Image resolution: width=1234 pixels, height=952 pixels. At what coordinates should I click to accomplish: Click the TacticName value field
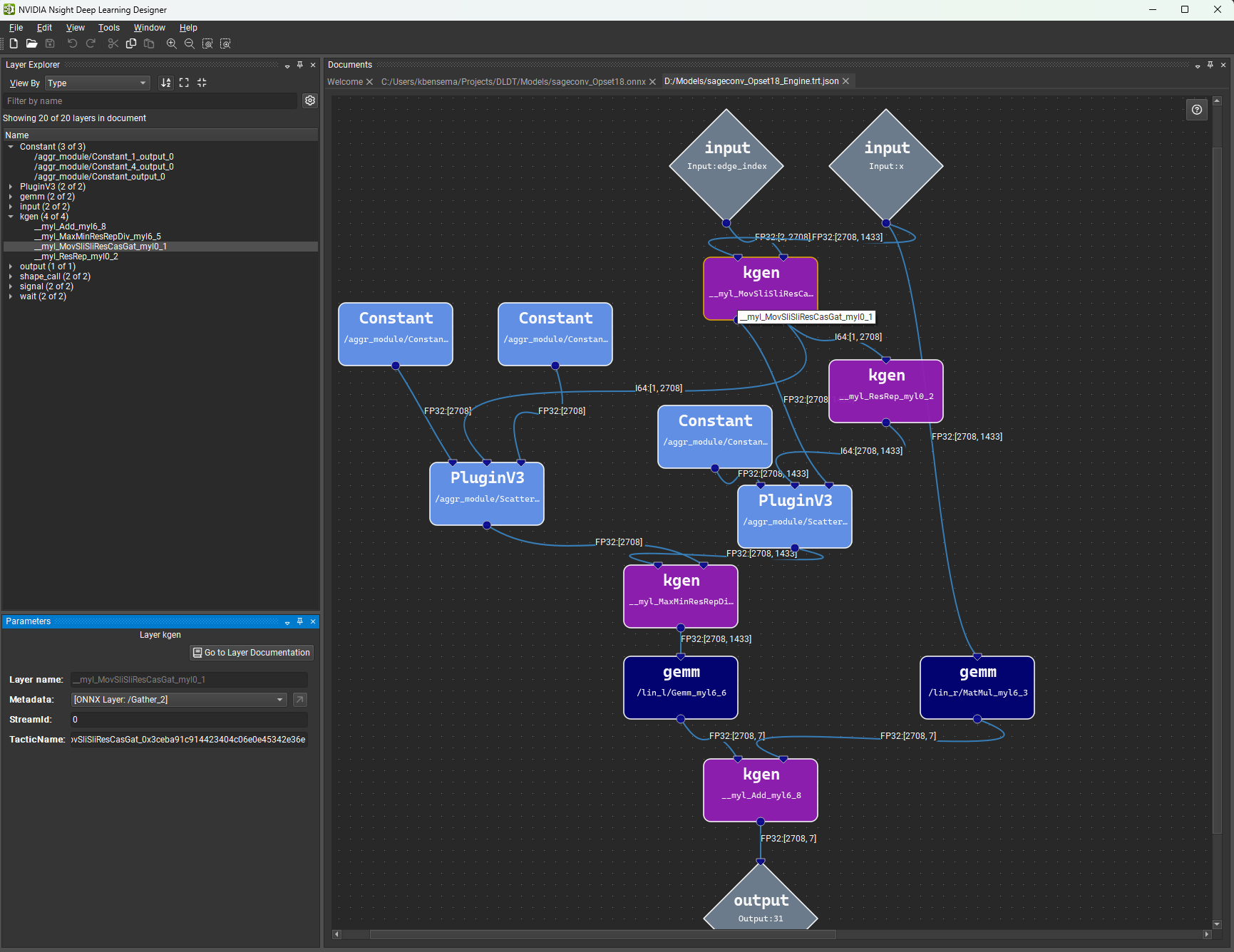tap(189, 740)
